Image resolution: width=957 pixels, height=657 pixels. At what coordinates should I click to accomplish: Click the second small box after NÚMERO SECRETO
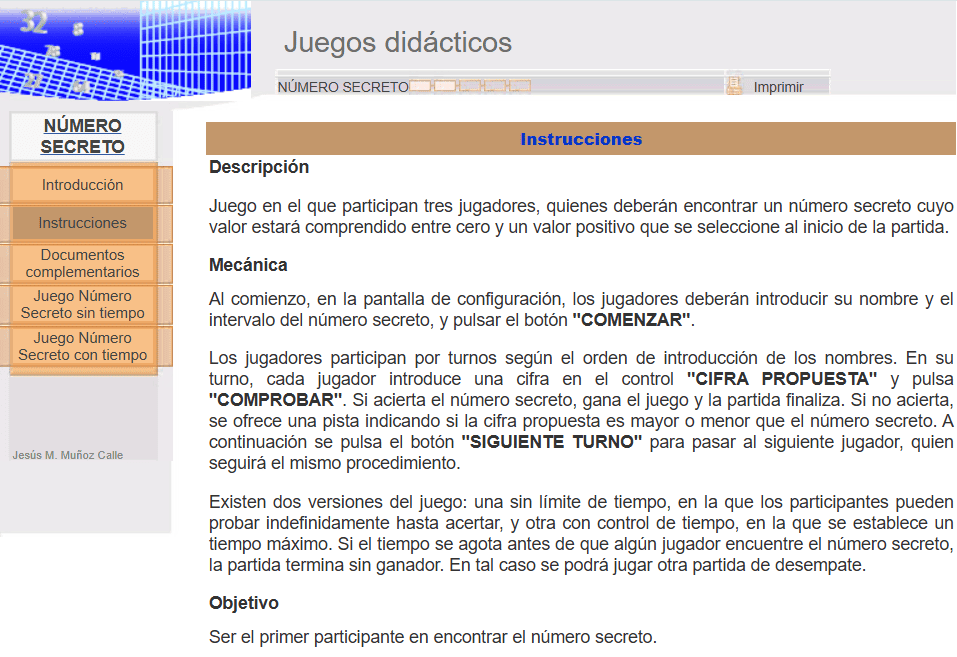point(445,87)
